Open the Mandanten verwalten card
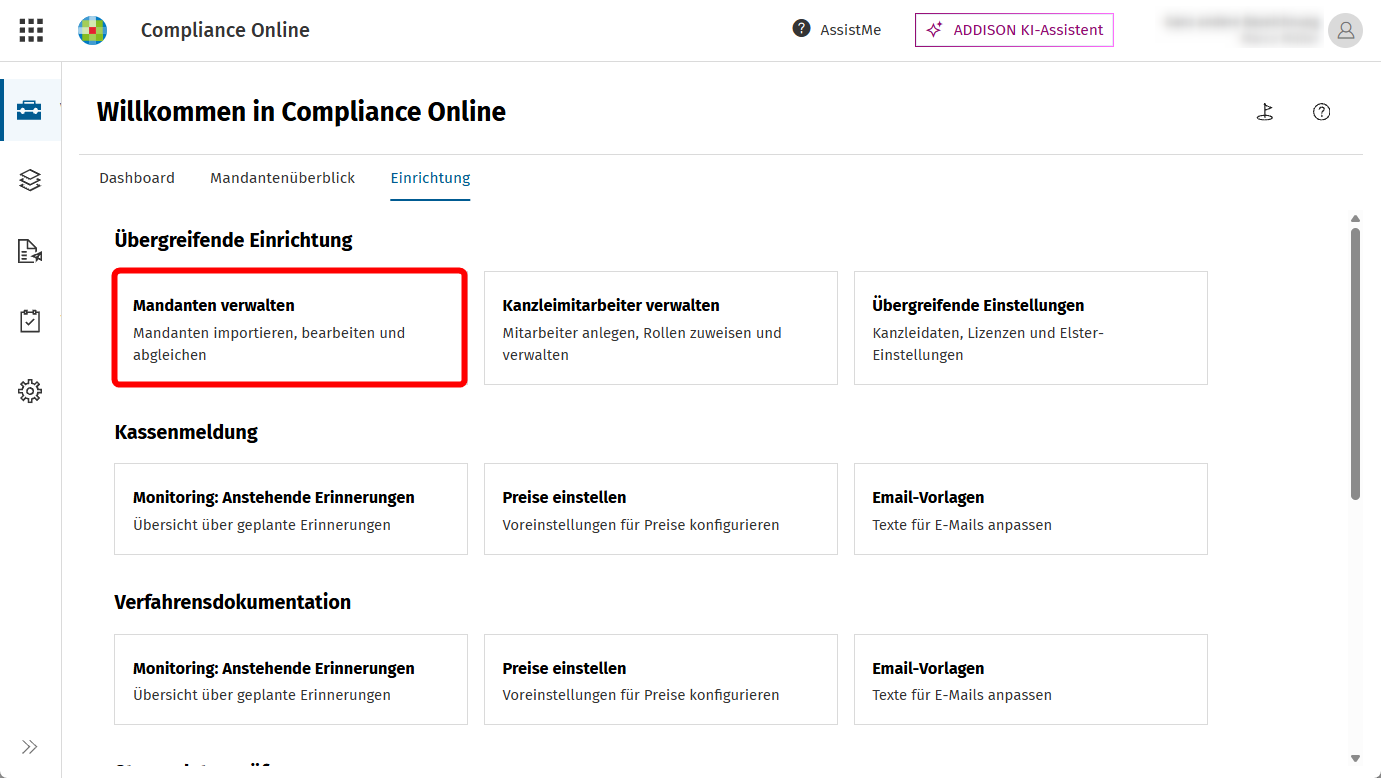The width and height of the screenshot is (1381, 778). pos(291,328)
